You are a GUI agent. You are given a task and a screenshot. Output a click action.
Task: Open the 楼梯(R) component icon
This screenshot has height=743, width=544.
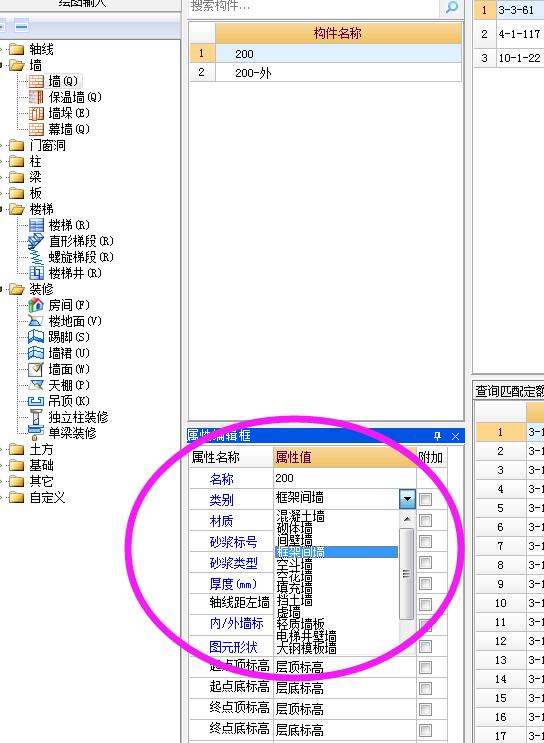[x=36, y=225]
